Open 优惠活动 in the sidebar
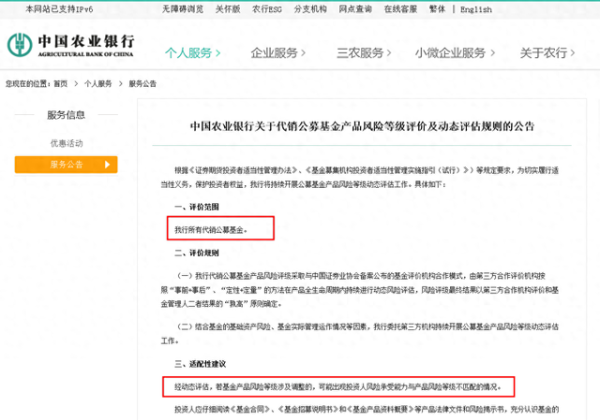The height and width of the screenshot is (420, 600). click(67, 143)
